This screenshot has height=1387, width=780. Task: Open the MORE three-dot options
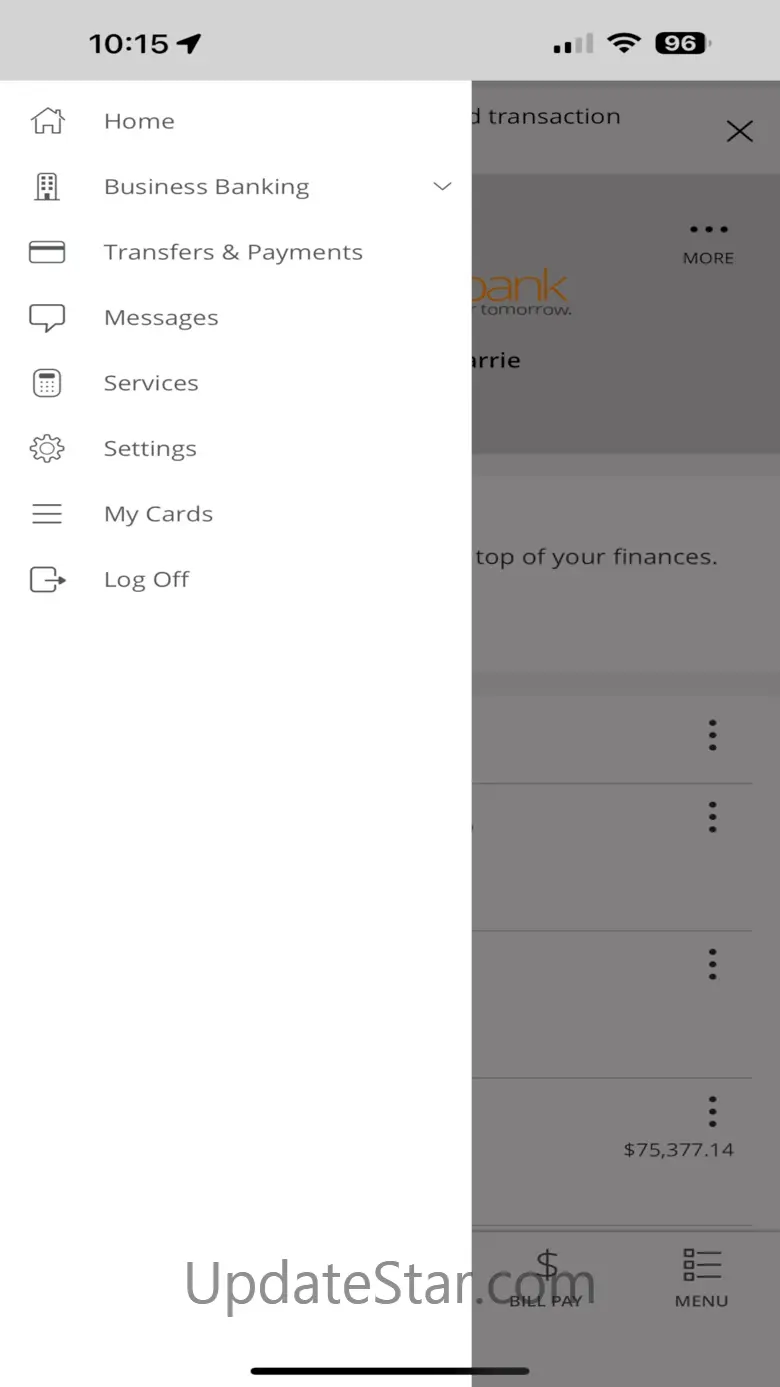[x=708, y=242]
